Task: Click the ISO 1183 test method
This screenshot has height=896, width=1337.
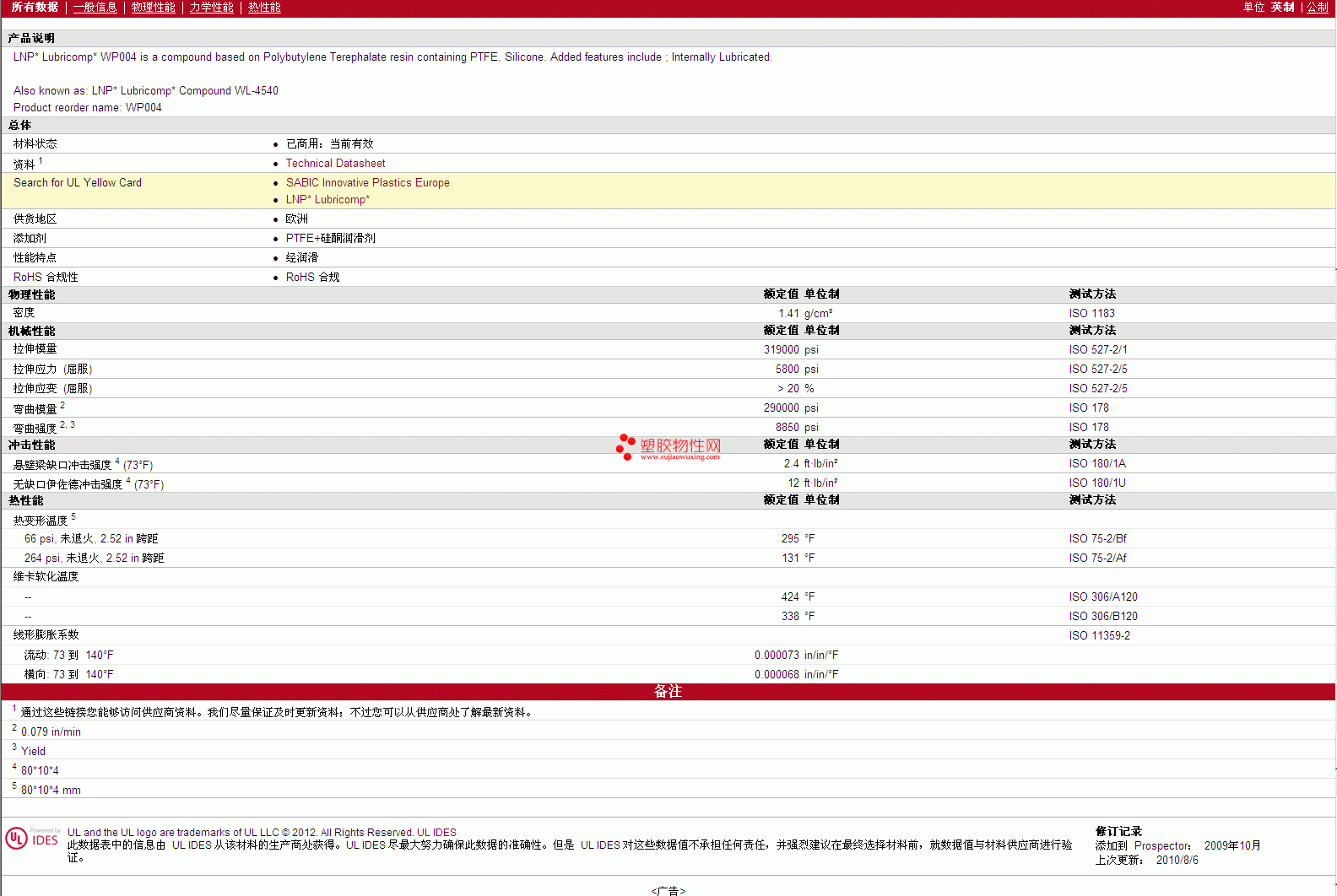Action: tap(1091, 314)
